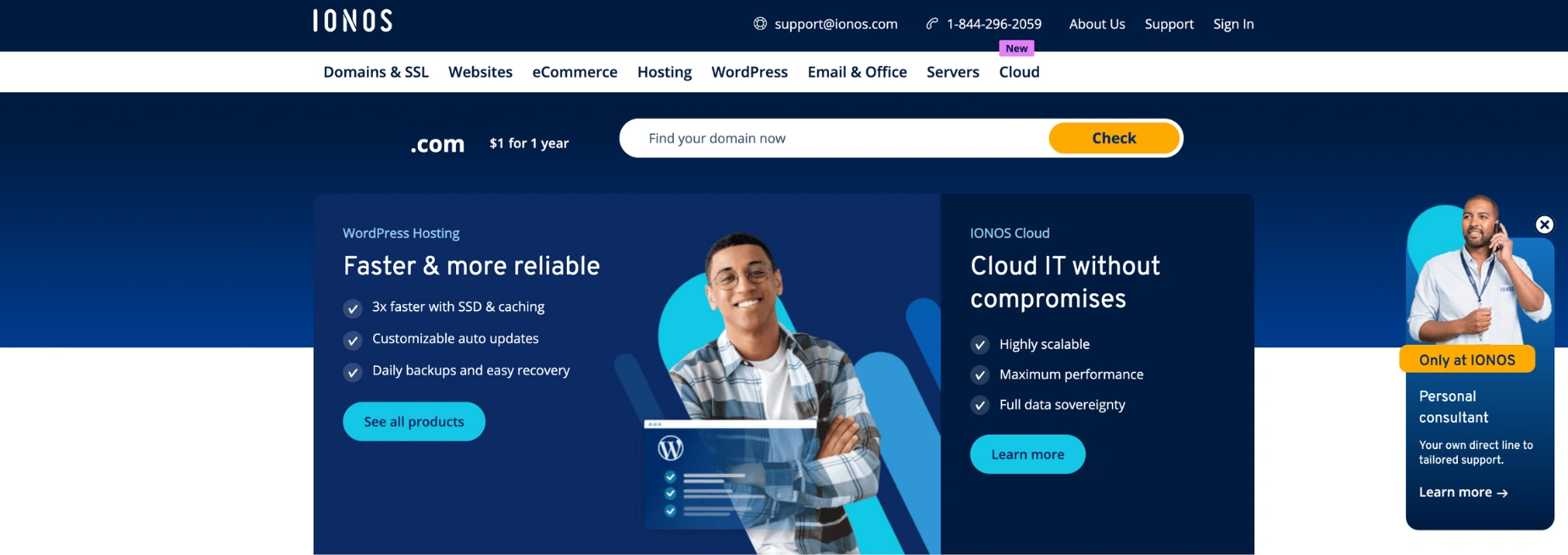
Task: Click the support email icon
Action: [x=760, y=24]
